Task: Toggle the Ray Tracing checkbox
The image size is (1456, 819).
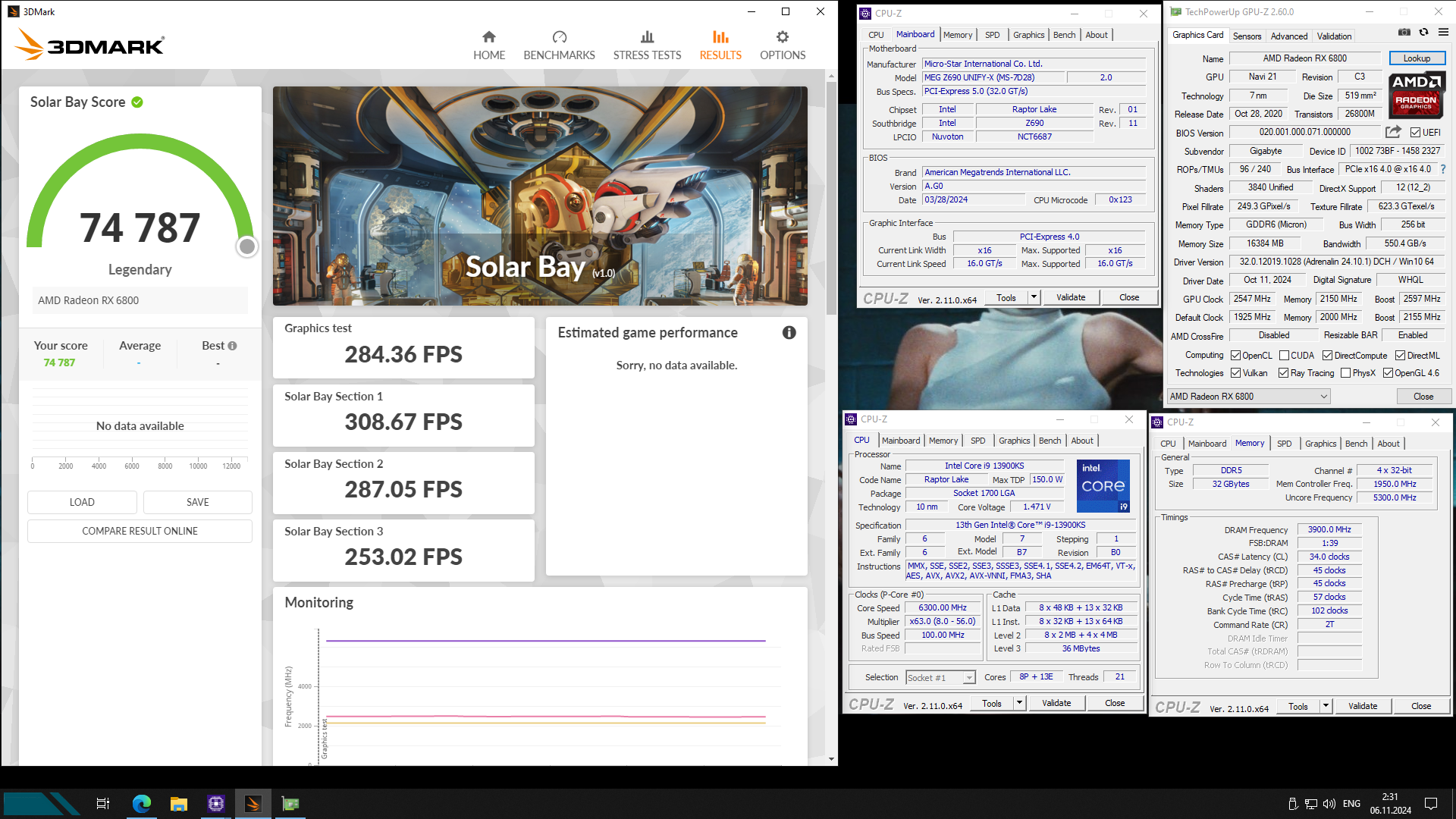Action: tap(1284, 373)
